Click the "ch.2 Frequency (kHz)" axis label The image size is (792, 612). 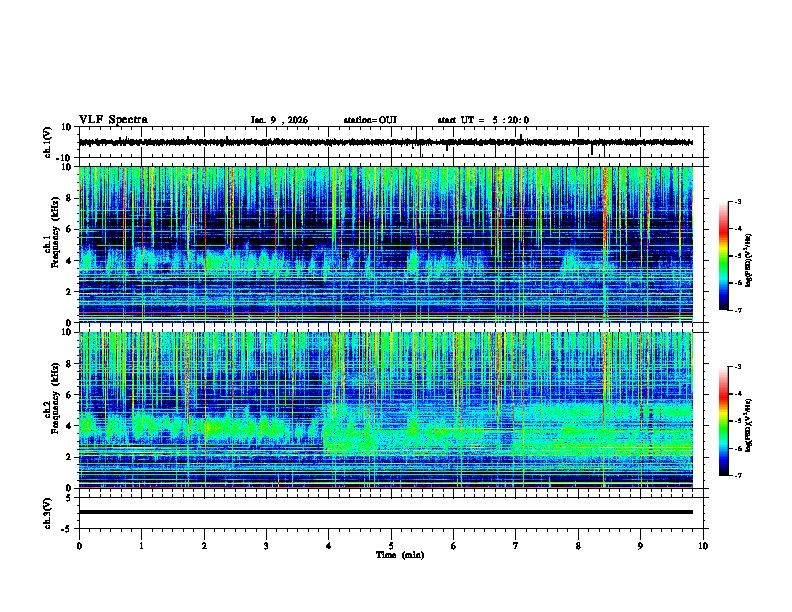point(52,398)
